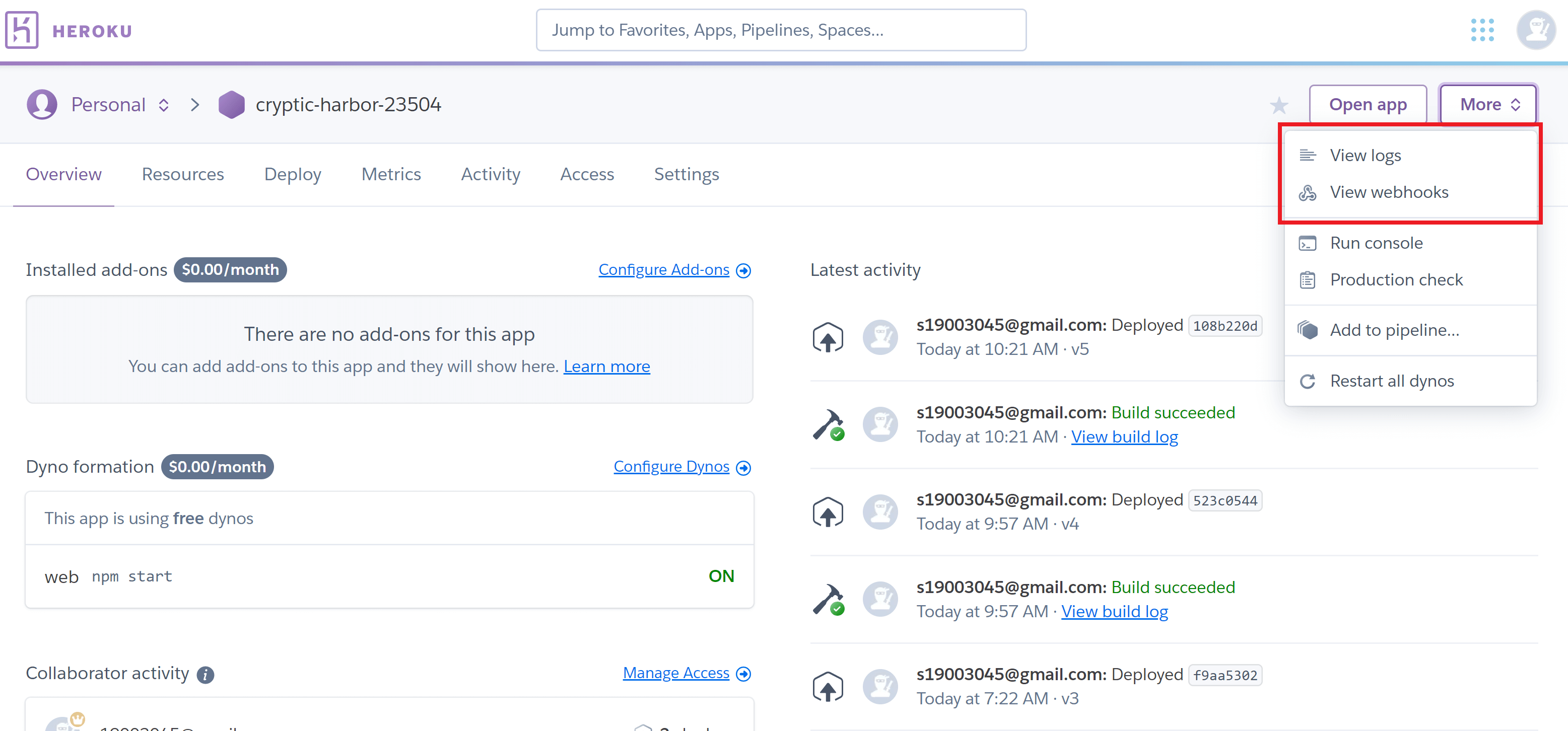Click user avatar in v3 deploy row
This screenshot has width=1568, height=731.
pos(880,687)
